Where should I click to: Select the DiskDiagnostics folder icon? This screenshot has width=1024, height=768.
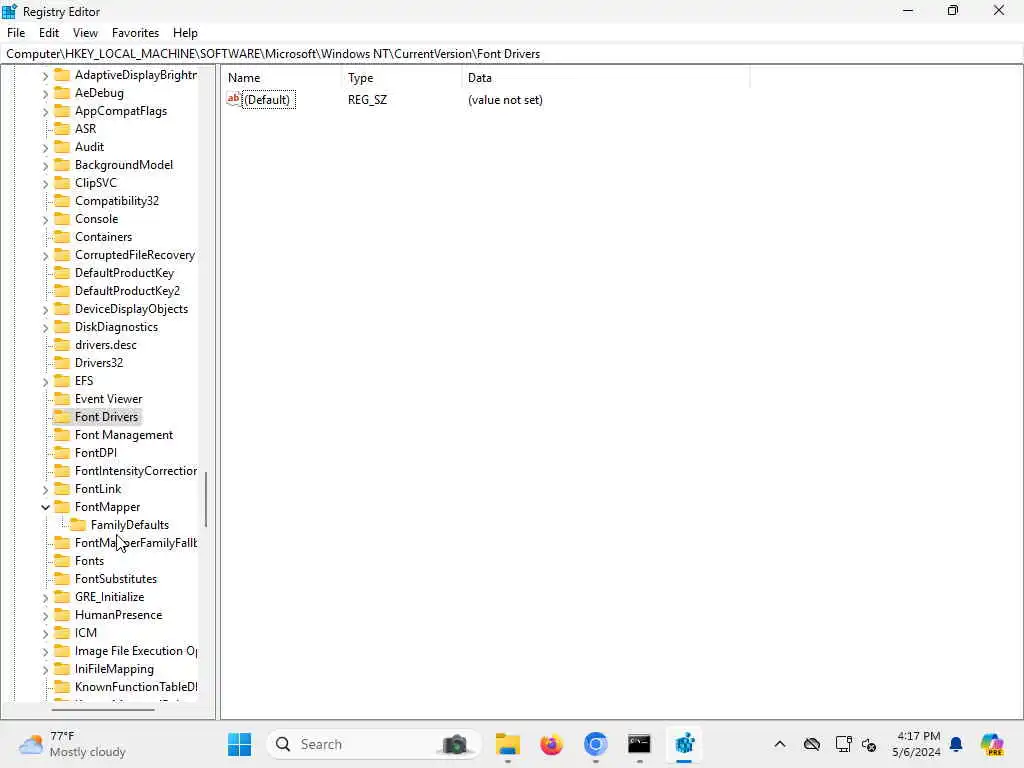(62, 327)
